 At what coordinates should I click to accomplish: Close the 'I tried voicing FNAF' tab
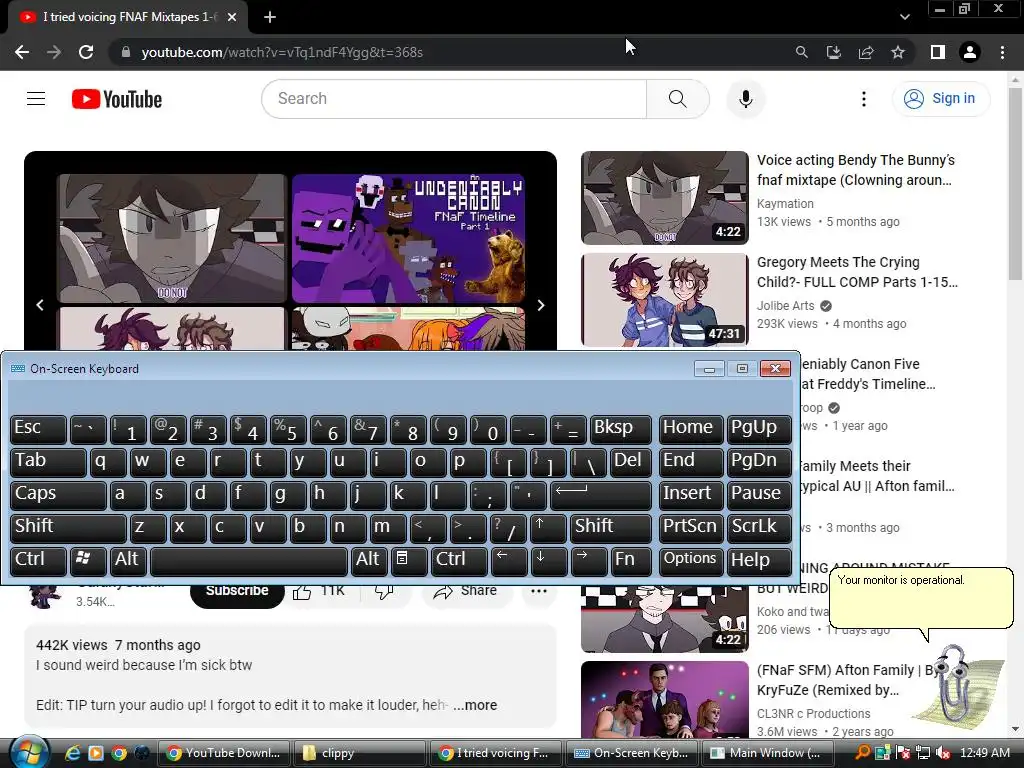(x=232, y=17)
